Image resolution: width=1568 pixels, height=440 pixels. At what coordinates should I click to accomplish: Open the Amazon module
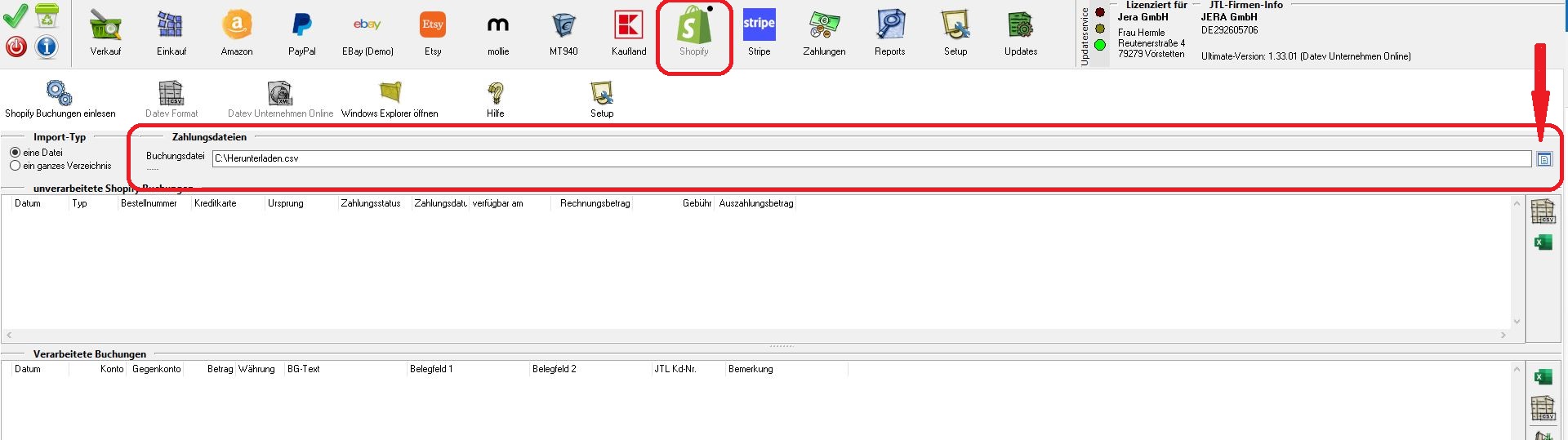click(x=237, y=33)
